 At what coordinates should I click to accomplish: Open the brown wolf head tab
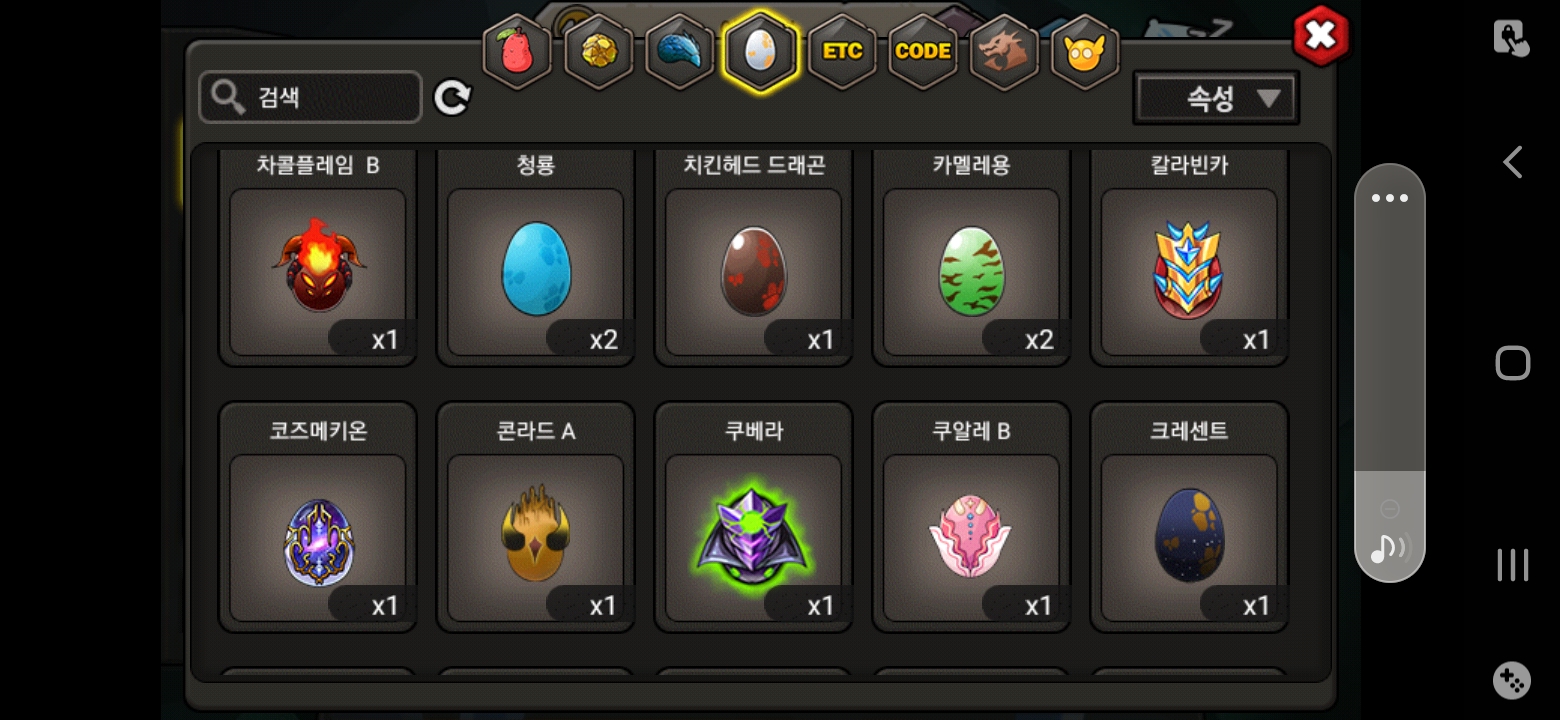(x=1004, y=52)
